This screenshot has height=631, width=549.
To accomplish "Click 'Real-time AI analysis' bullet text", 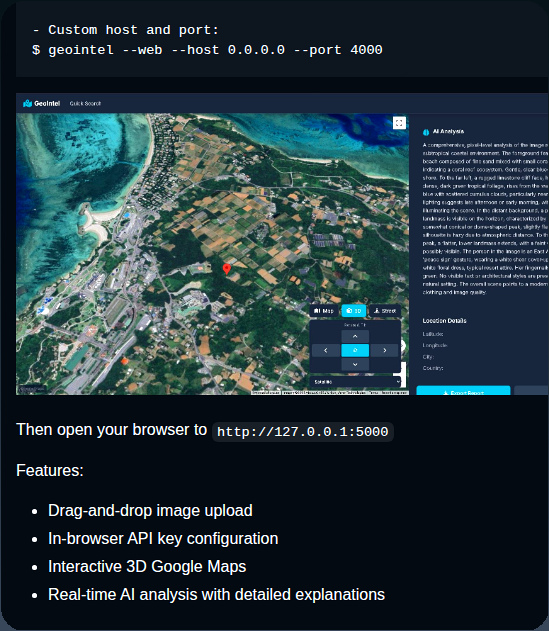I will pos(216,594).
